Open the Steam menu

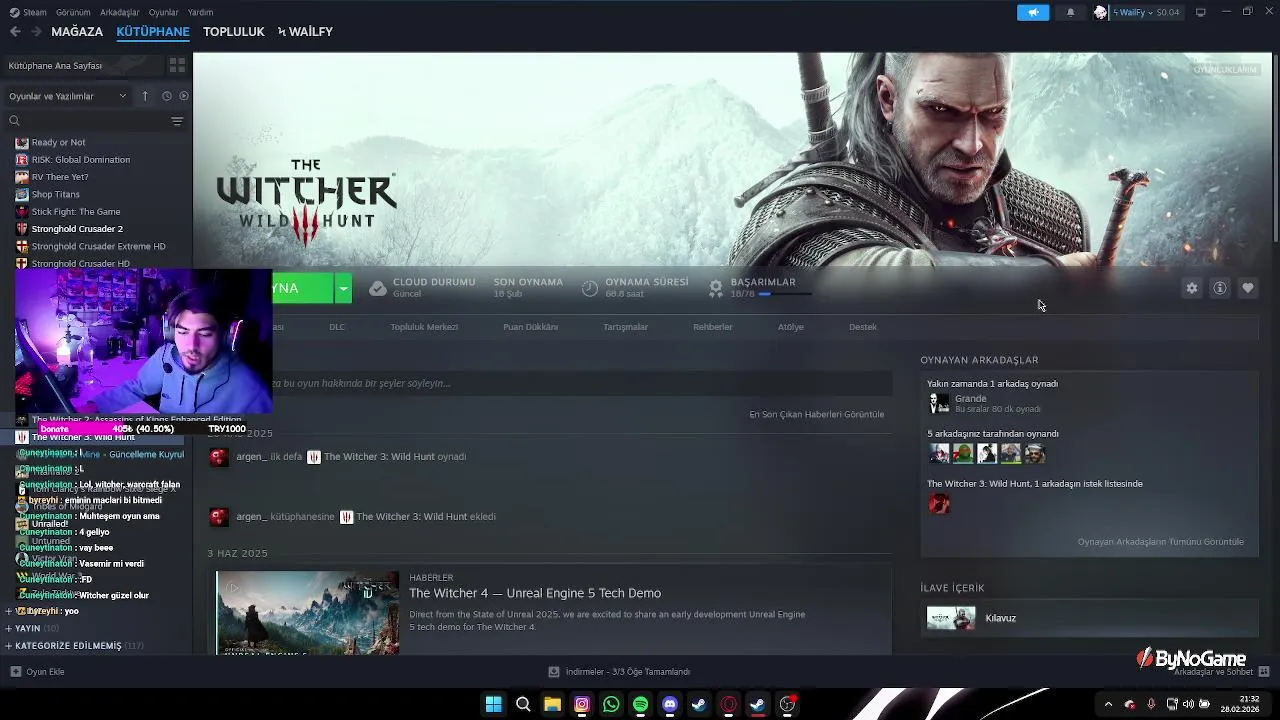coord(29,12)
